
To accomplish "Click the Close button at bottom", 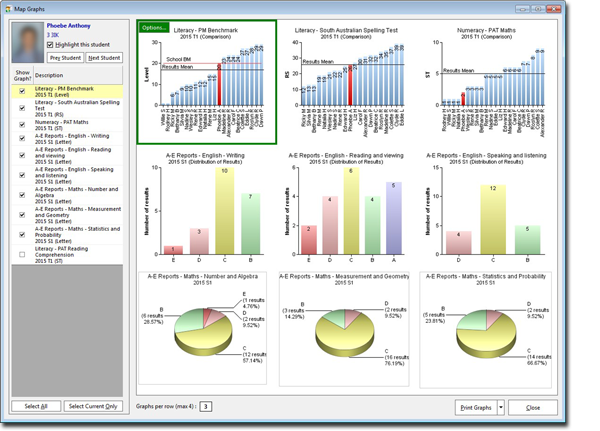I will [x=533, y=407].
